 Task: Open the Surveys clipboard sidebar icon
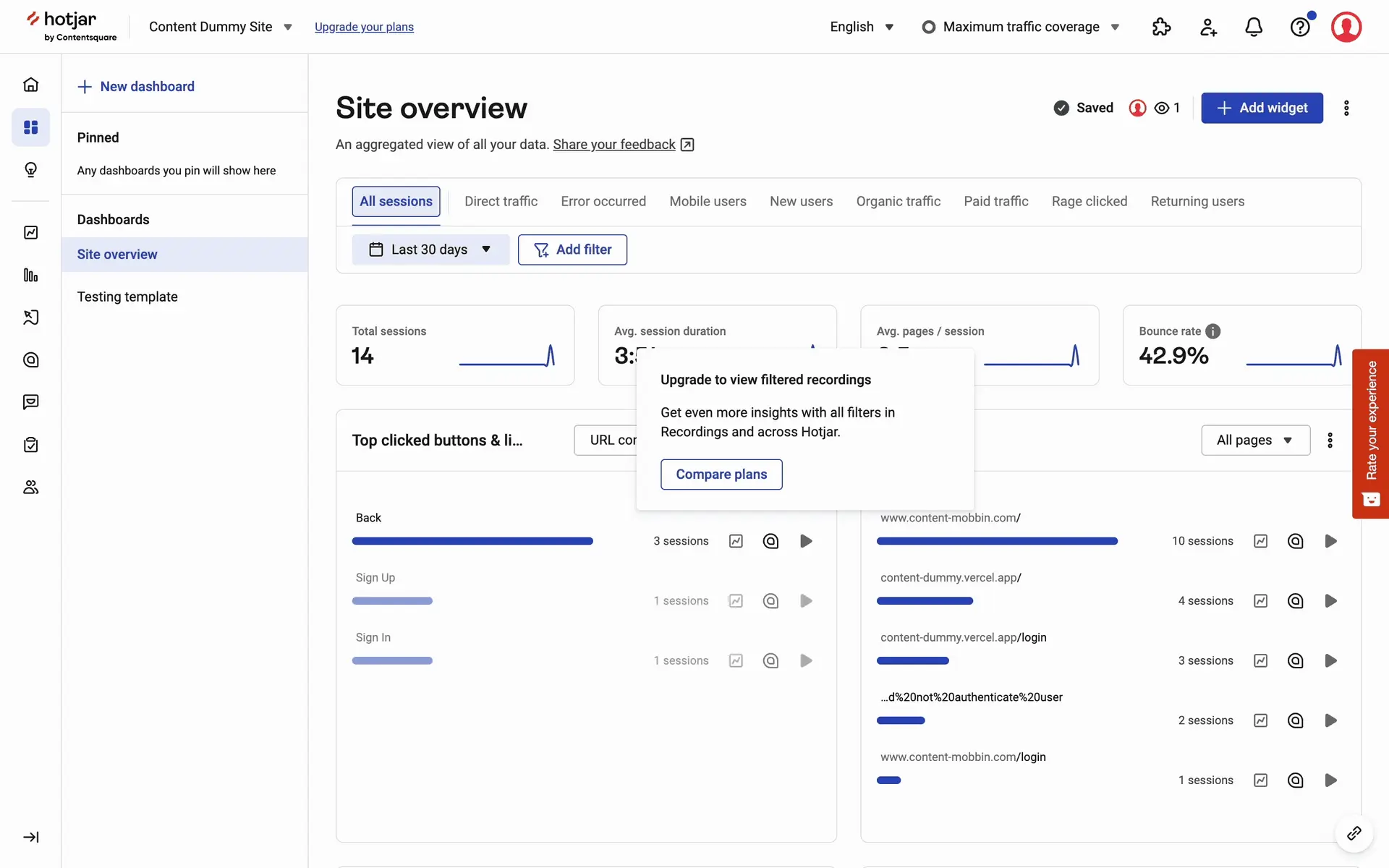pyautogui.click(x=30, y=445)
